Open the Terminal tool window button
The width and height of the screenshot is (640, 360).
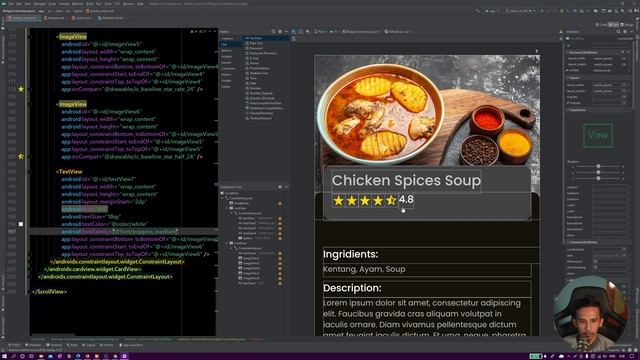click(x=54, y=345)
